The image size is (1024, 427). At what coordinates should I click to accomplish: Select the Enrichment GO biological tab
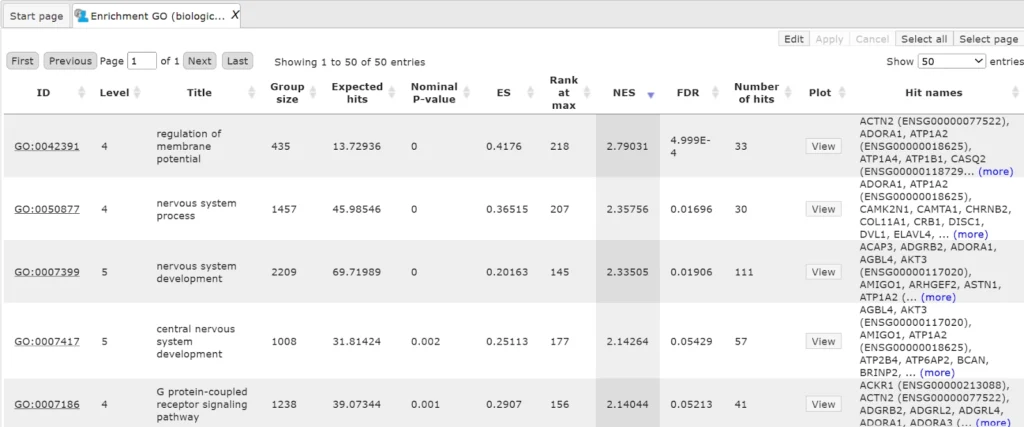[x=157, y=16]
